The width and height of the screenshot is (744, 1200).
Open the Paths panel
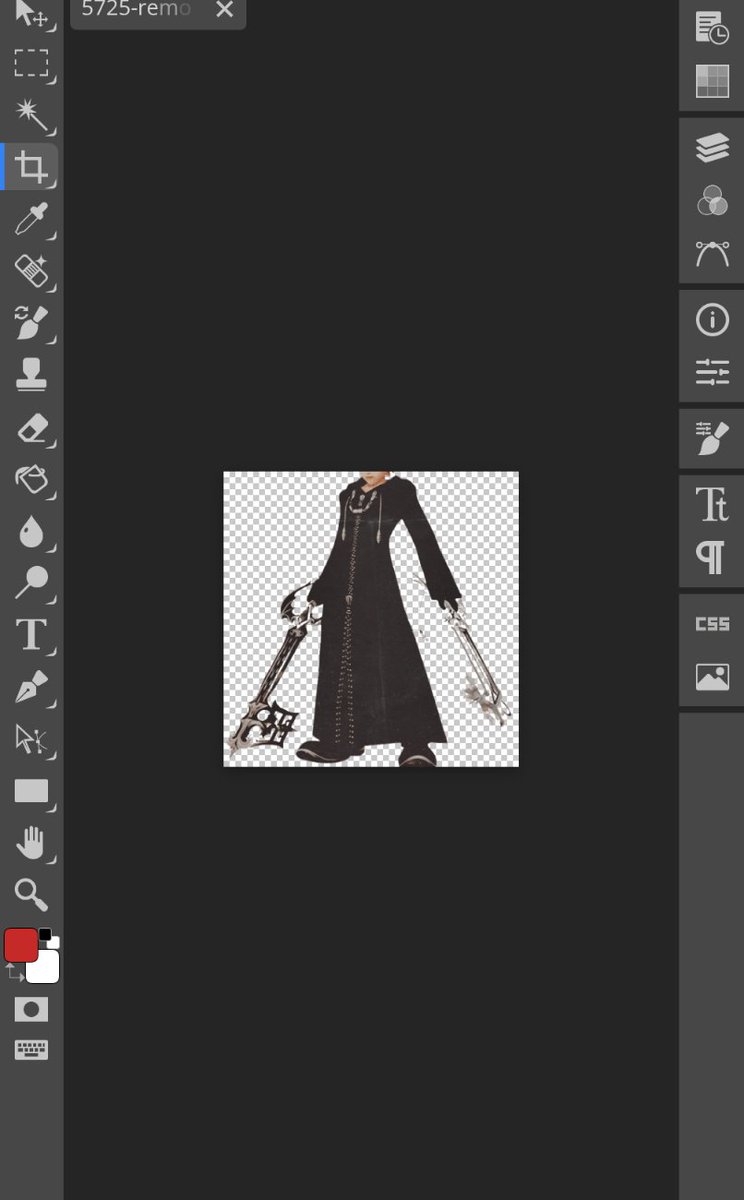tap(712, 253)
